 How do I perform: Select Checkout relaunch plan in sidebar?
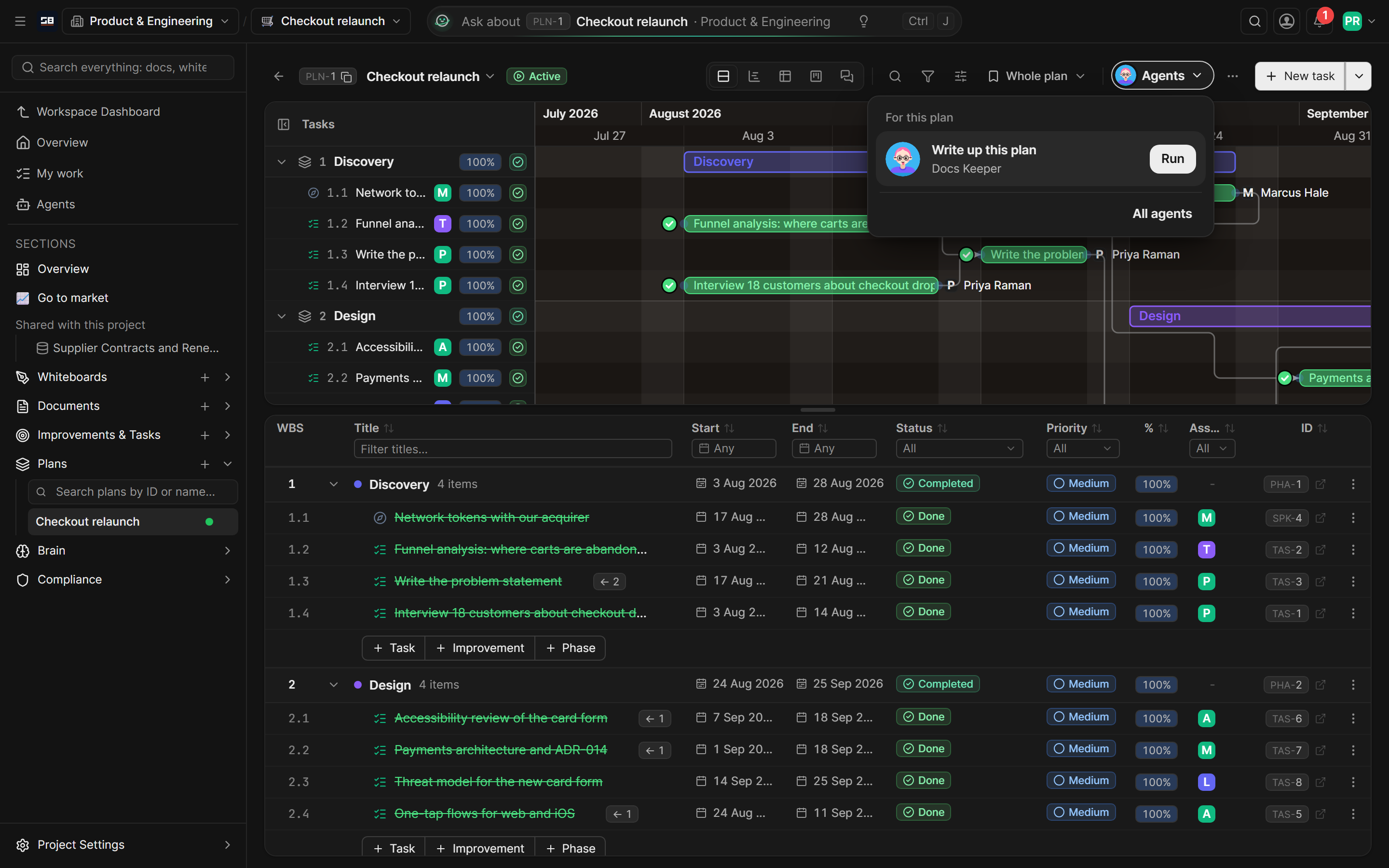(133, 521)
